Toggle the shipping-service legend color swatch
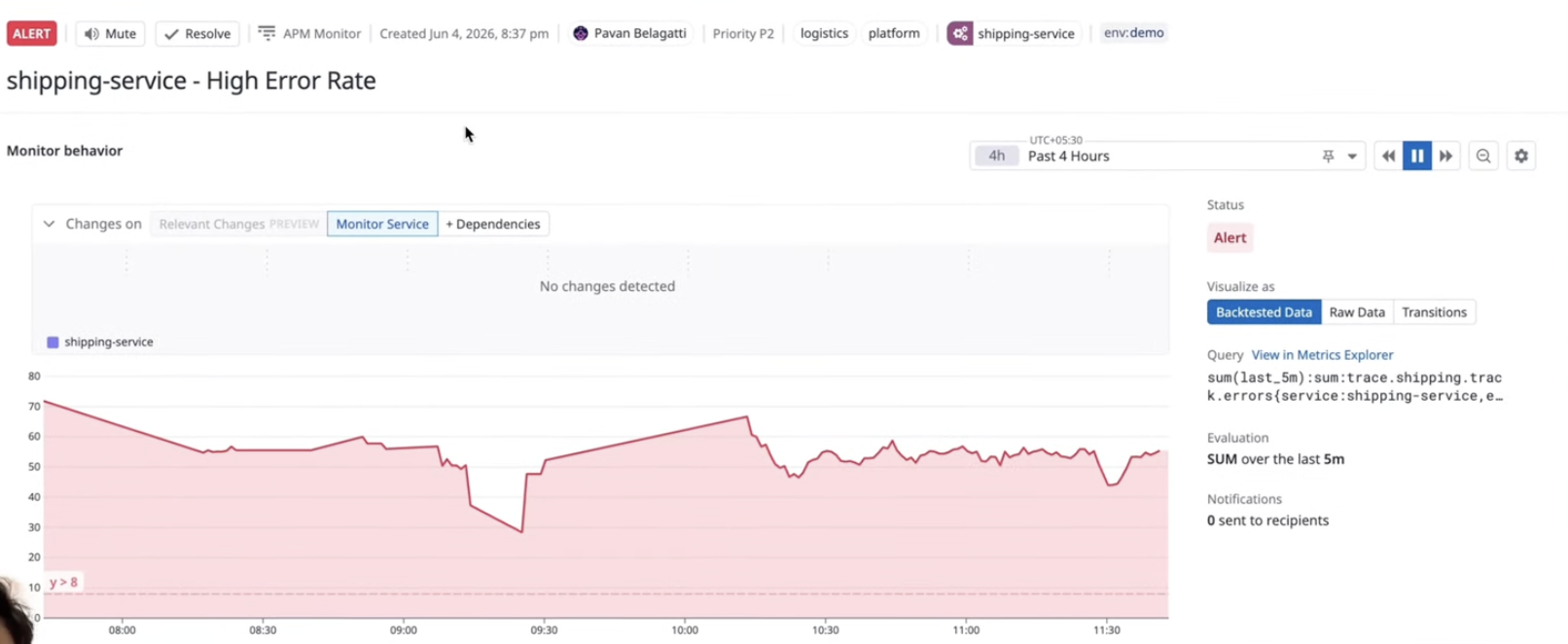Viewport: 1568px width, 644px height. [x=53, y=342]
